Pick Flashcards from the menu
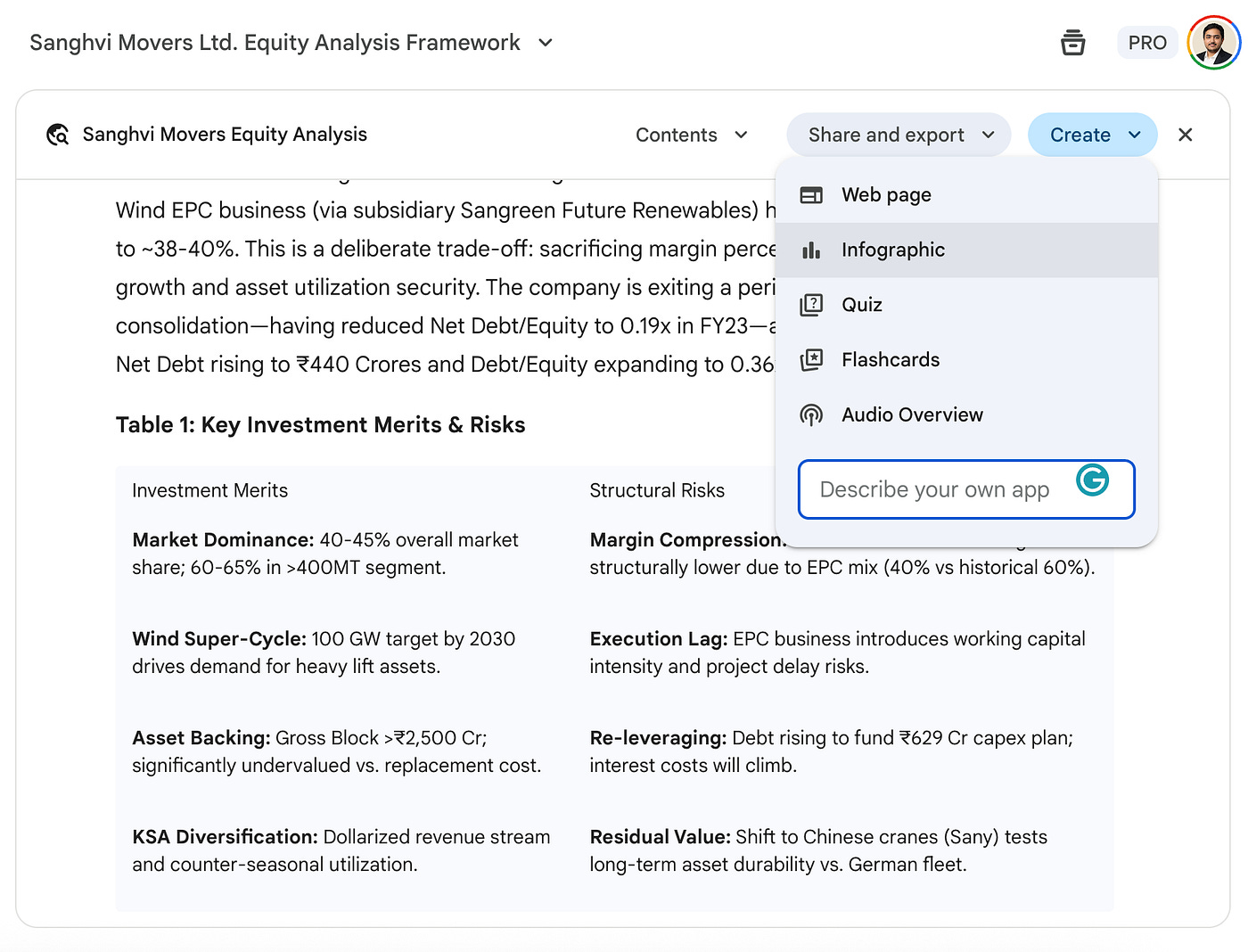Image resolution: width=1248 pixels, height=952 pixels. tap(966, 359)
